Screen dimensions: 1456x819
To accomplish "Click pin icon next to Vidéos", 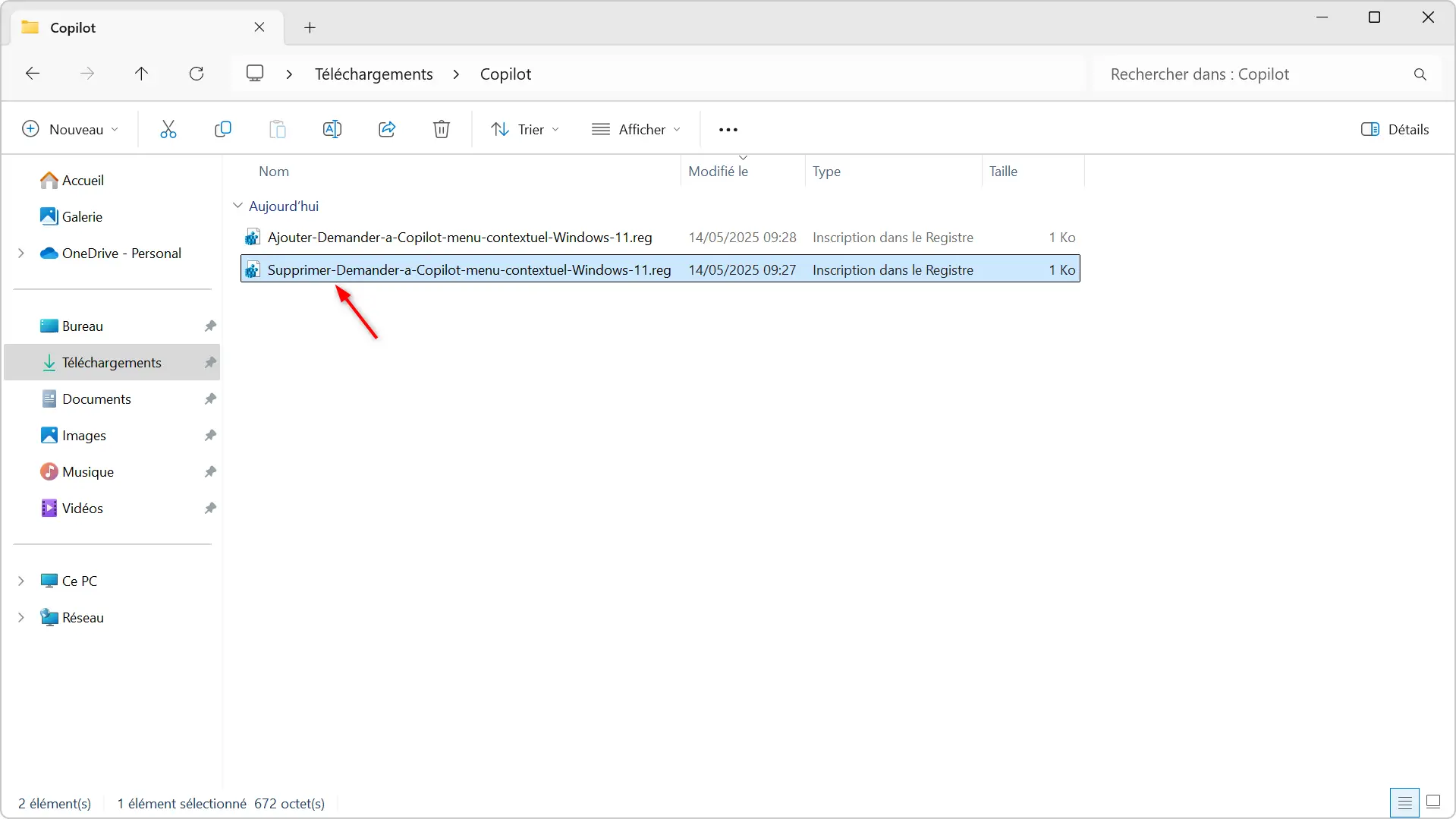I will click(210, 509).
